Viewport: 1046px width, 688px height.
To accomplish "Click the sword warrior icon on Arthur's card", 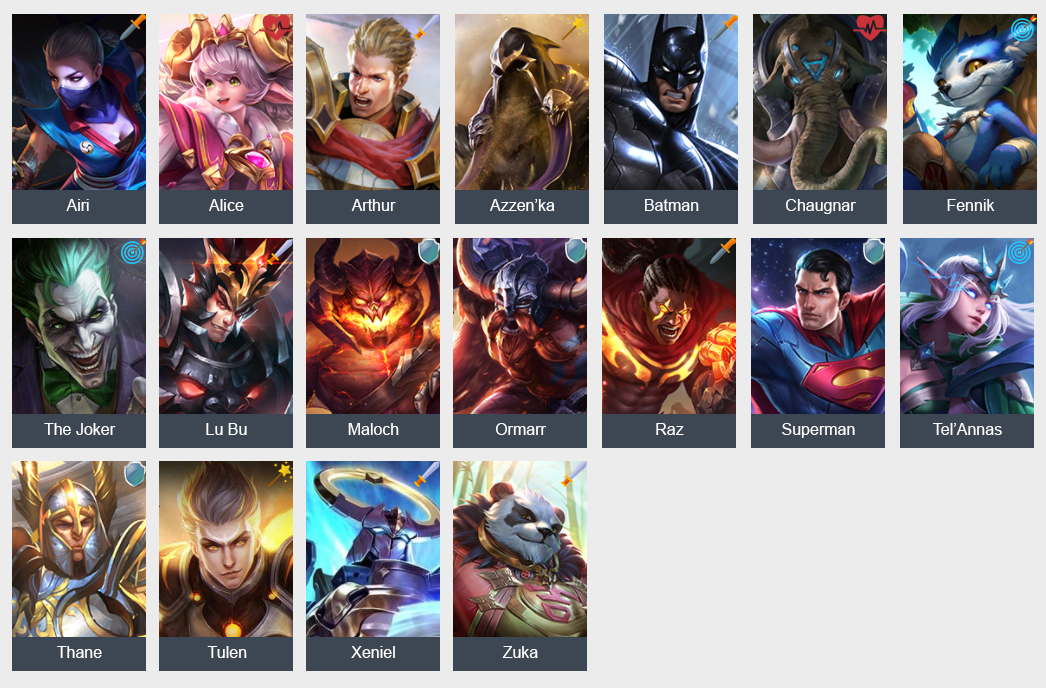I will point(426,27).
